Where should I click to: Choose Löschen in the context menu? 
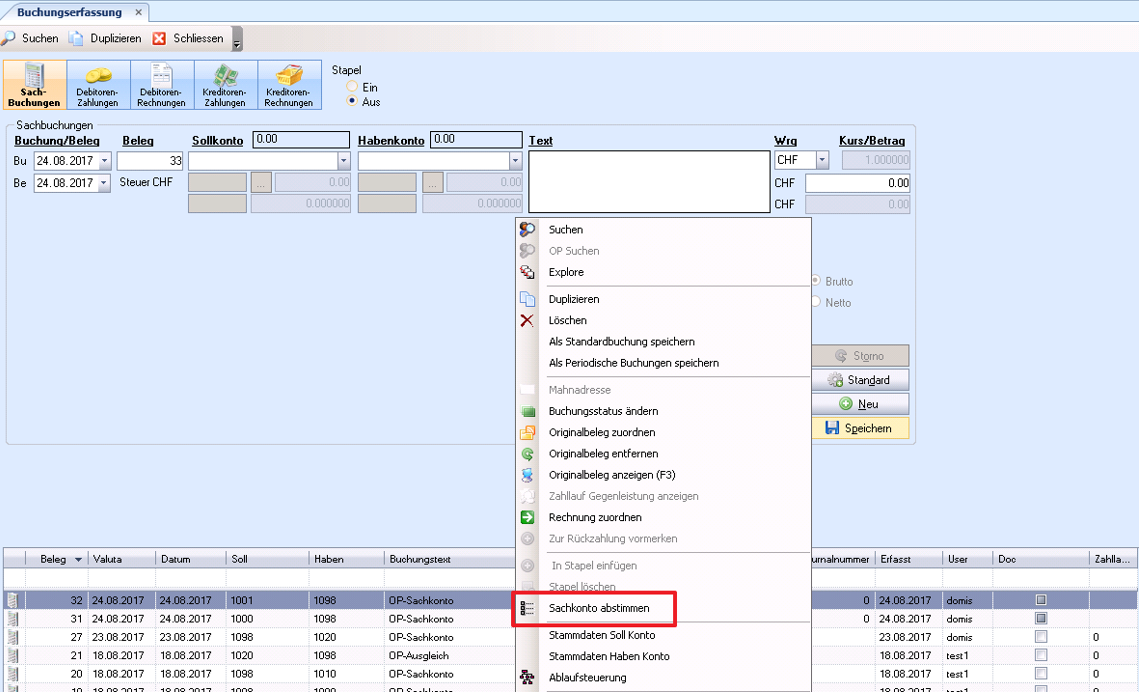coord(567,320)
